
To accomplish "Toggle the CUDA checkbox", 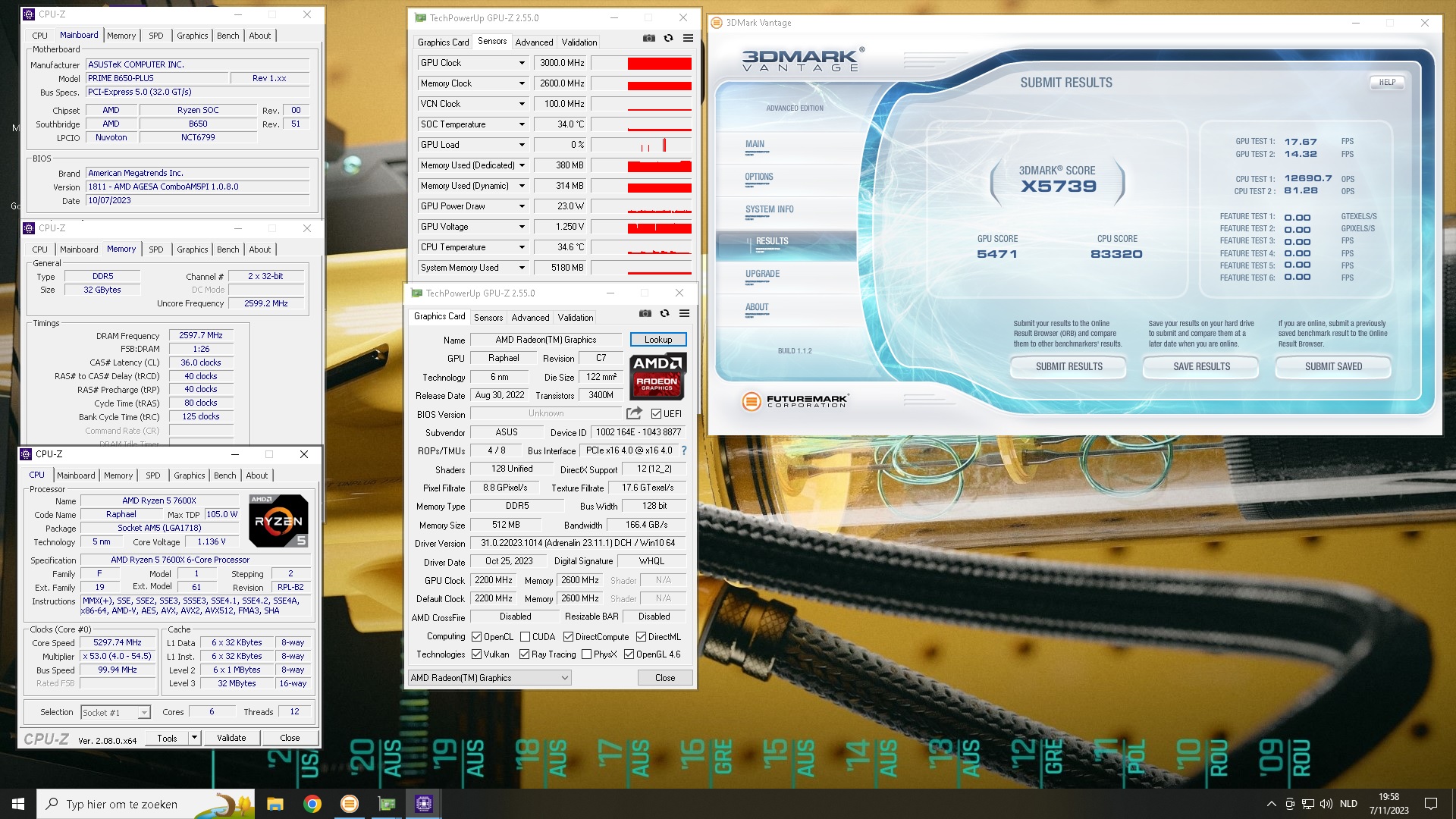I will tap(525, 637).
